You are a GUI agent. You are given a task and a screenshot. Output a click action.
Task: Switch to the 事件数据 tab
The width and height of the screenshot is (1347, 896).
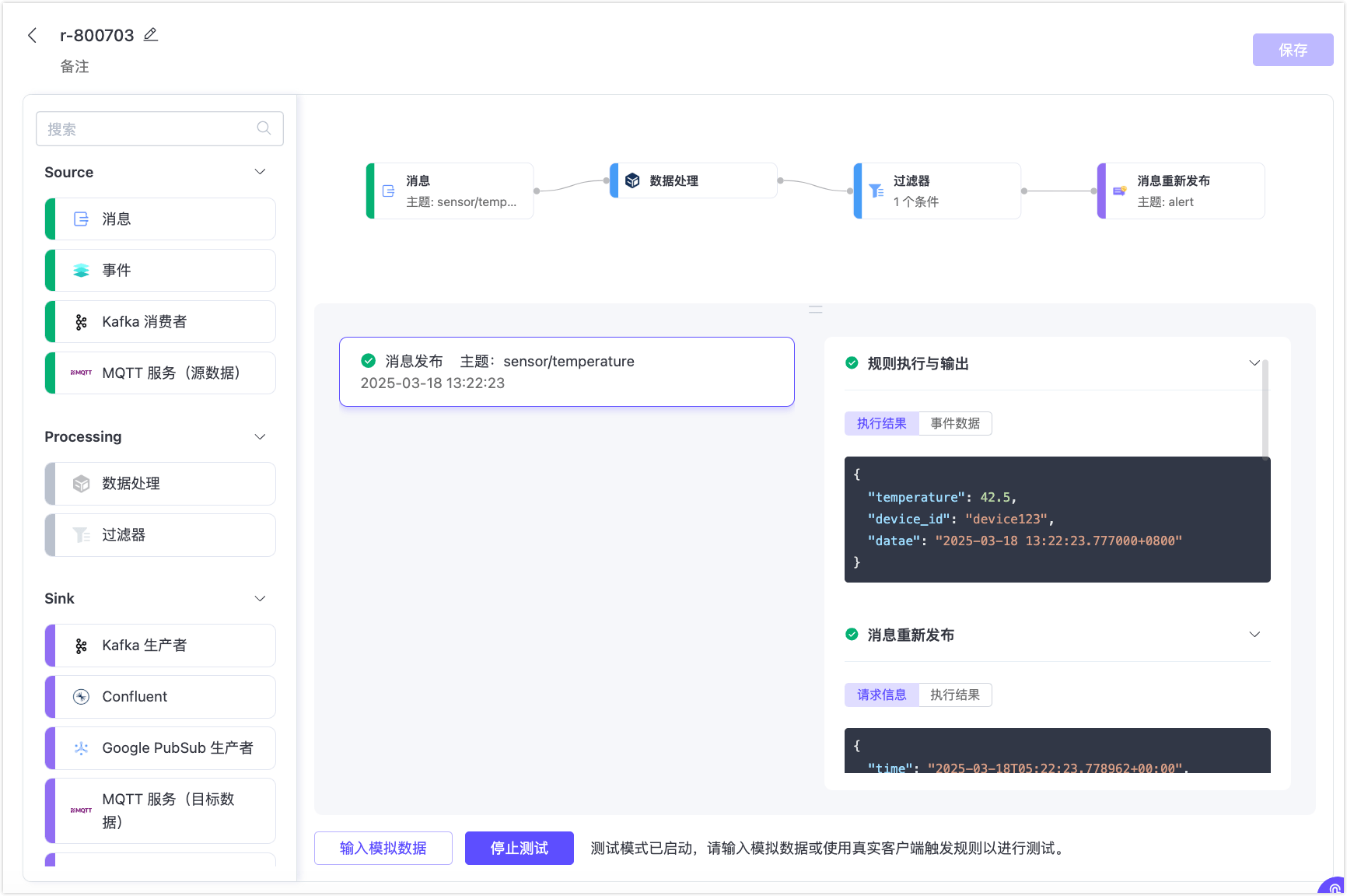coord(954,423)
